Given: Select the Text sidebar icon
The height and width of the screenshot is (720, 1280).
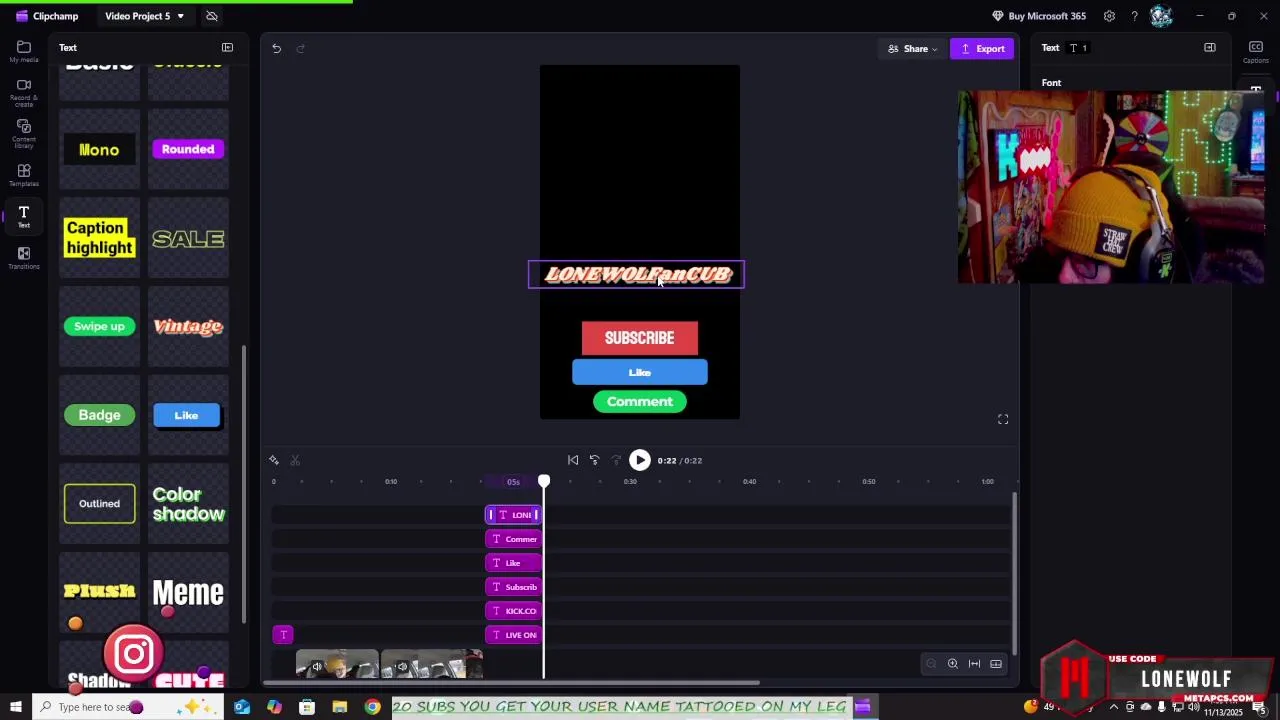Looking at the screenshot, I should click(24, 216).
